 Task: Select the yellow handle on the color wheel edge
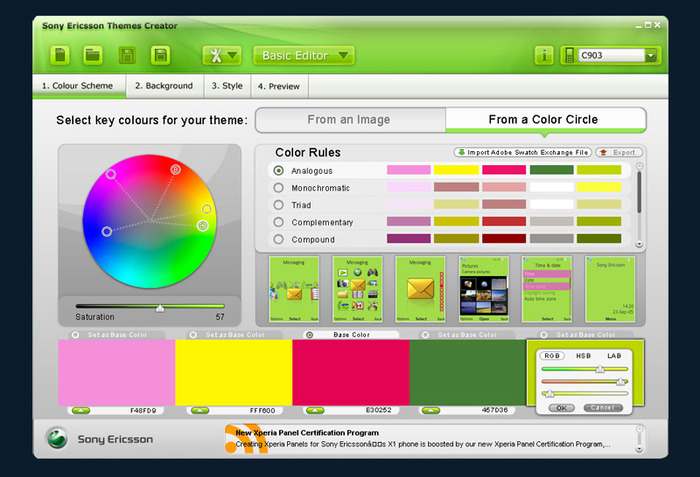click(206, 209)
